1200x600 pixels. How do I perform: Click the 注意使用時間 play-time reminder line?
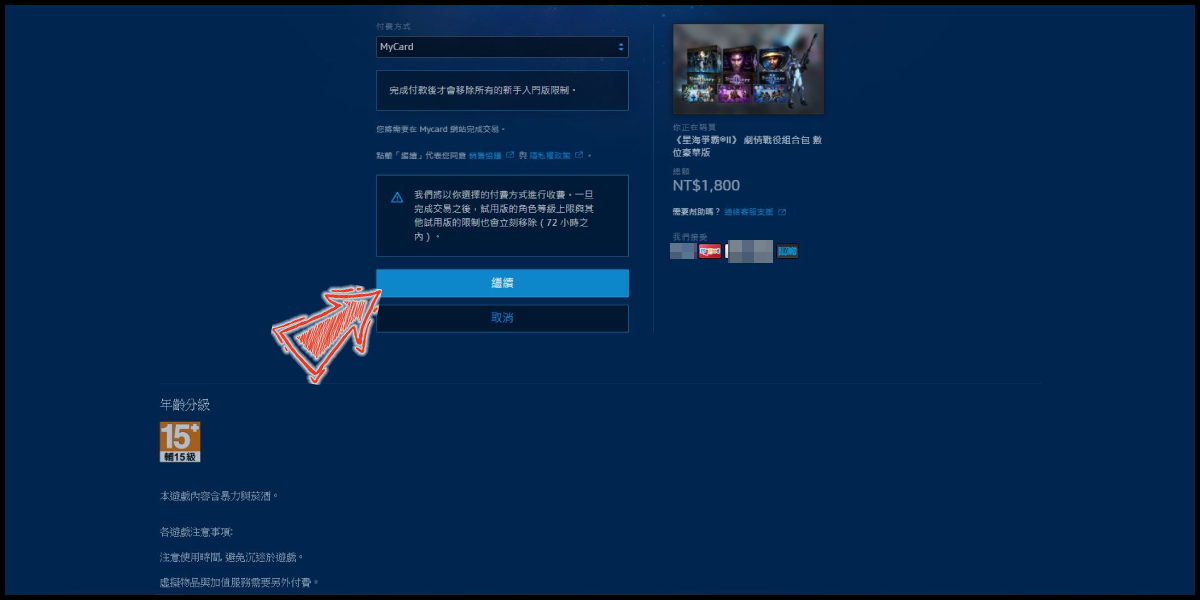coord(231,557)
